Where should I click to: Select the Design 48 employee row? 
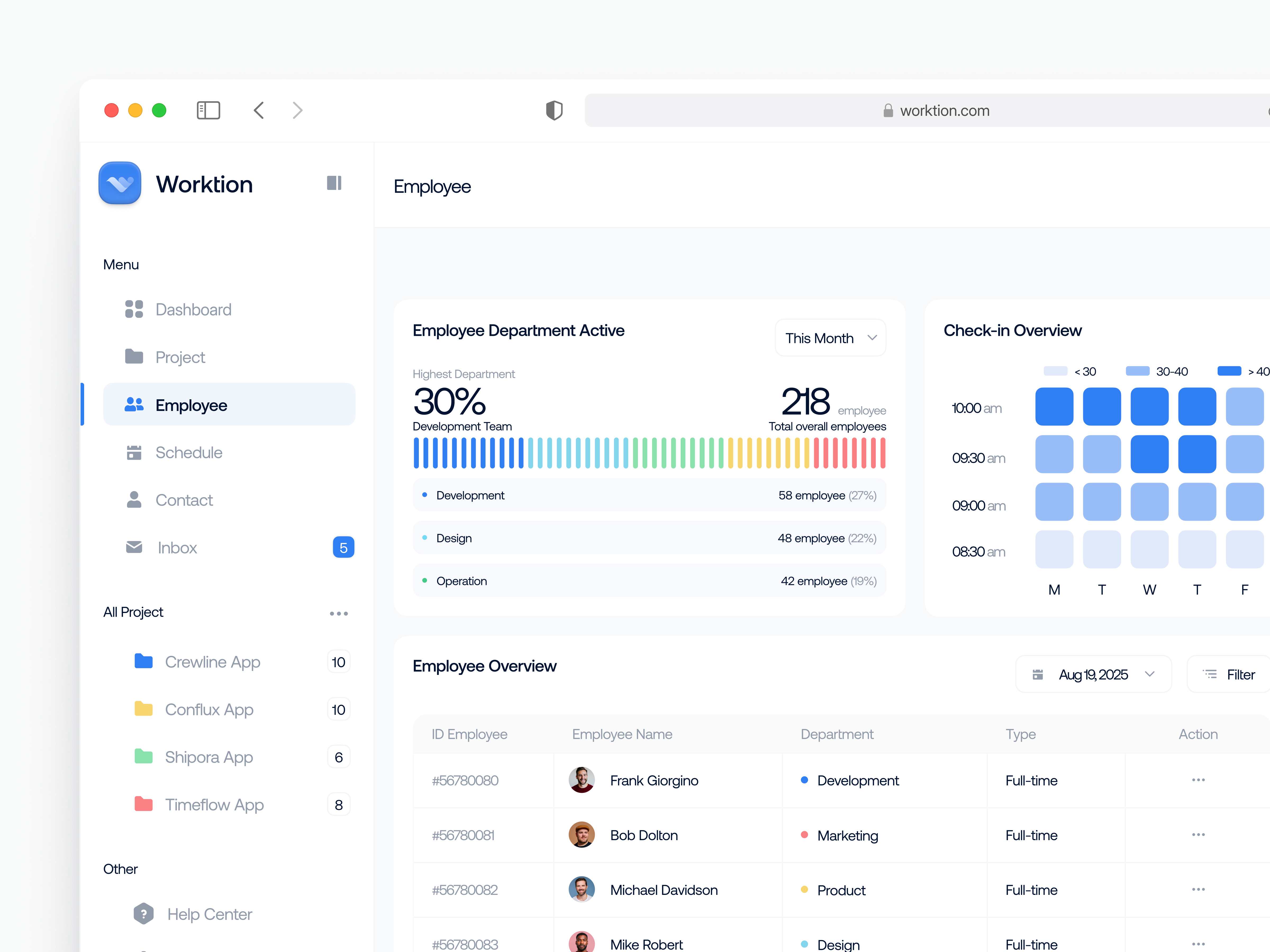(649, 538)
